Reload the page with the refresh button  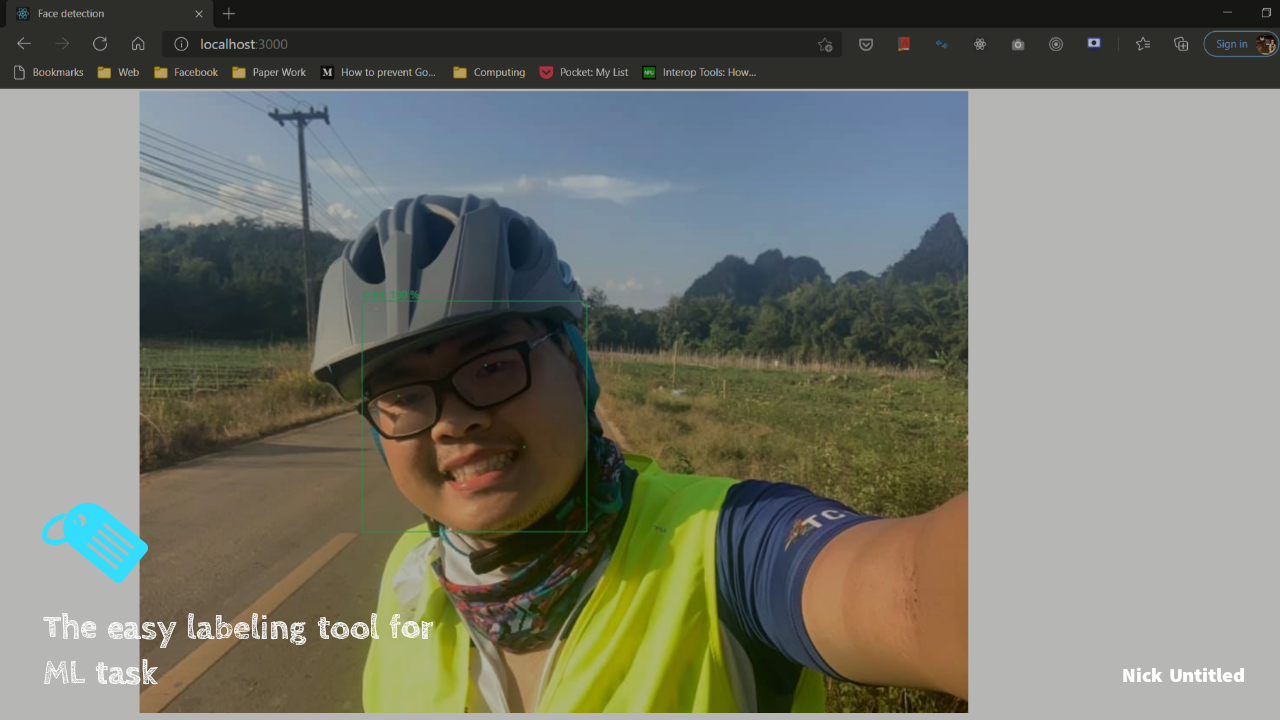100,44
